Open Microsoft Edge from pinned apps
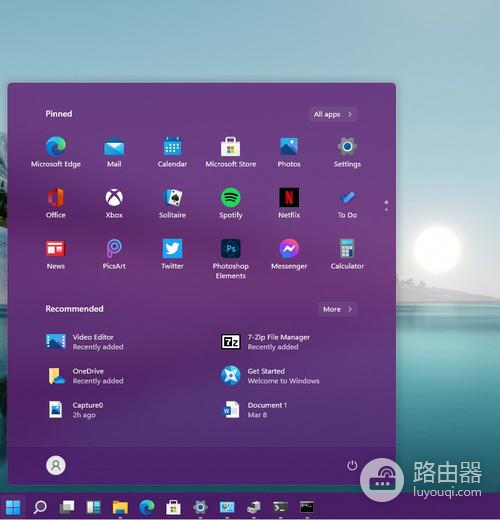 click(x=56, y=152)
